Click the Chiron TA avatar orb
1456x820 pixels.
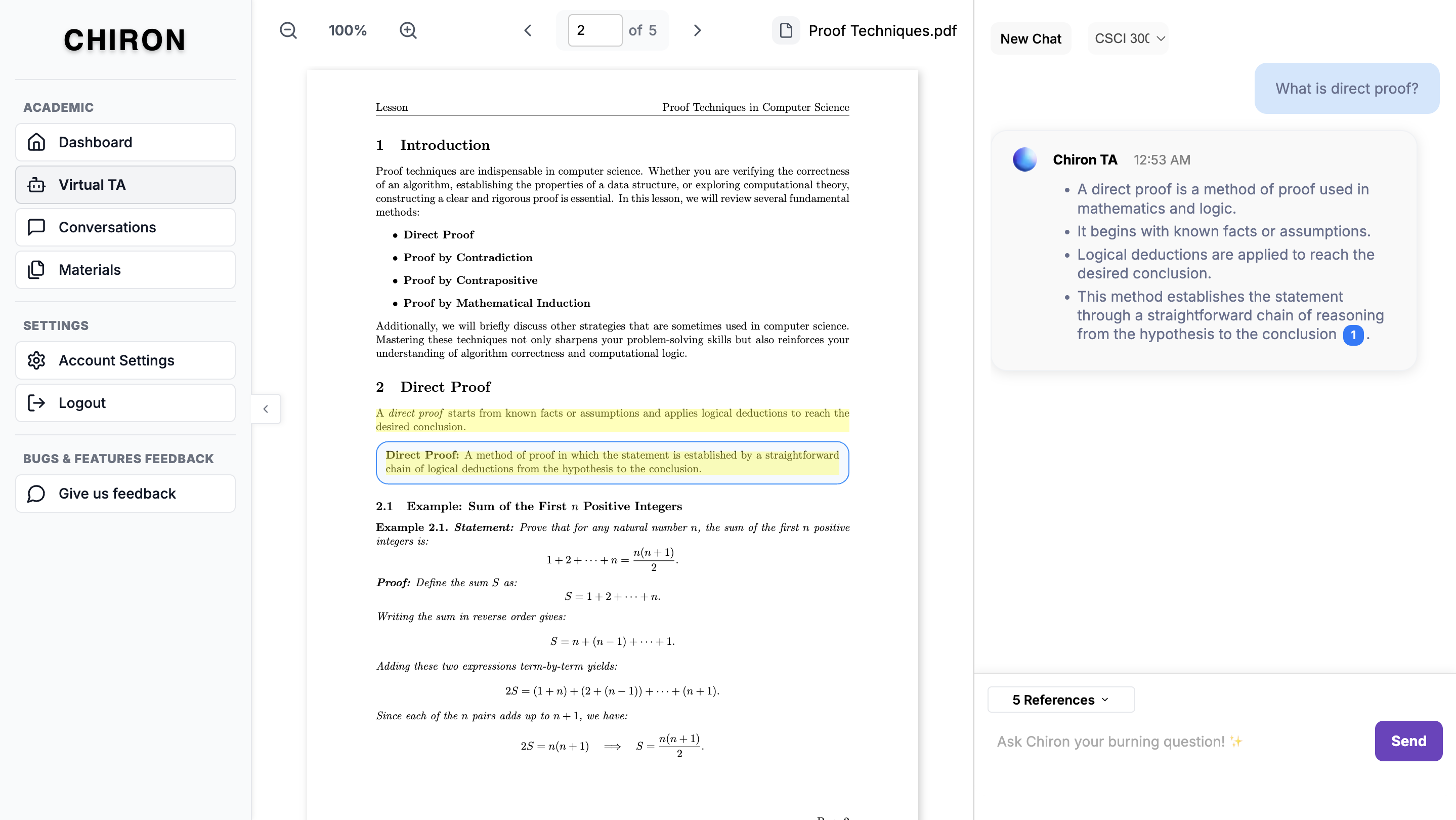tap(1025, 159)
